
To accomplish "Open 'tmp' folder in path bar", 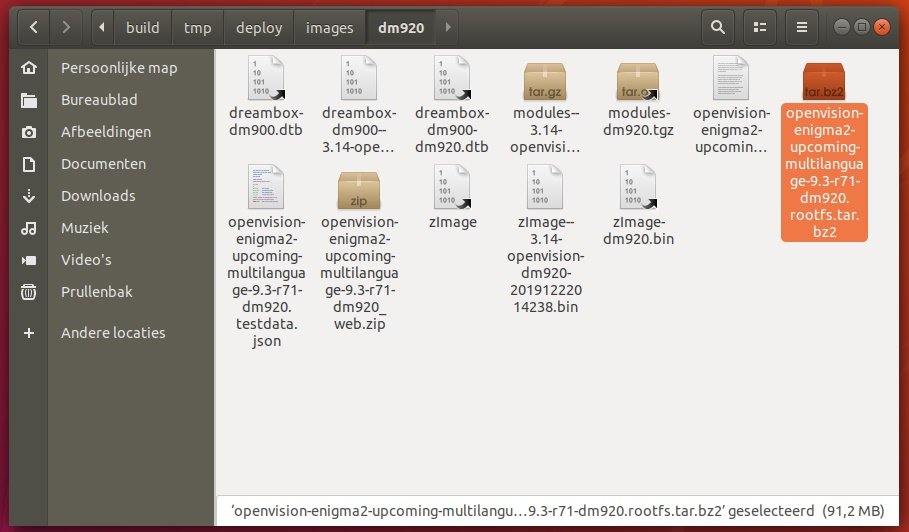I will (x=198, y=28).
